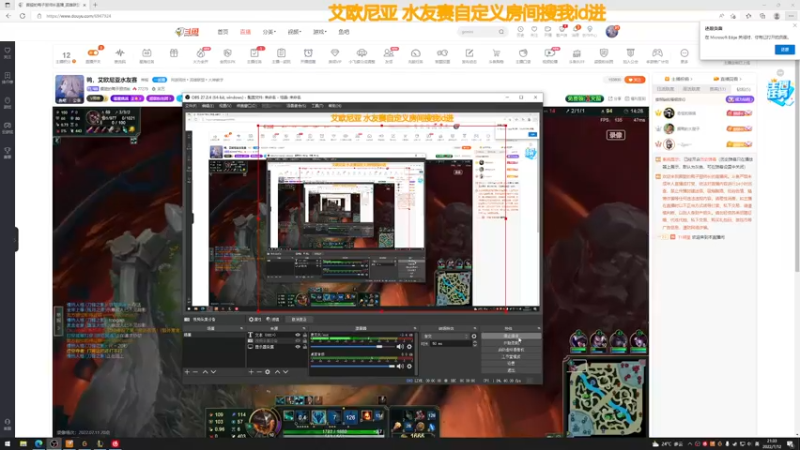Open the diamond icon in streamer toolbar
Screen dimensions: 800x450
335,53
